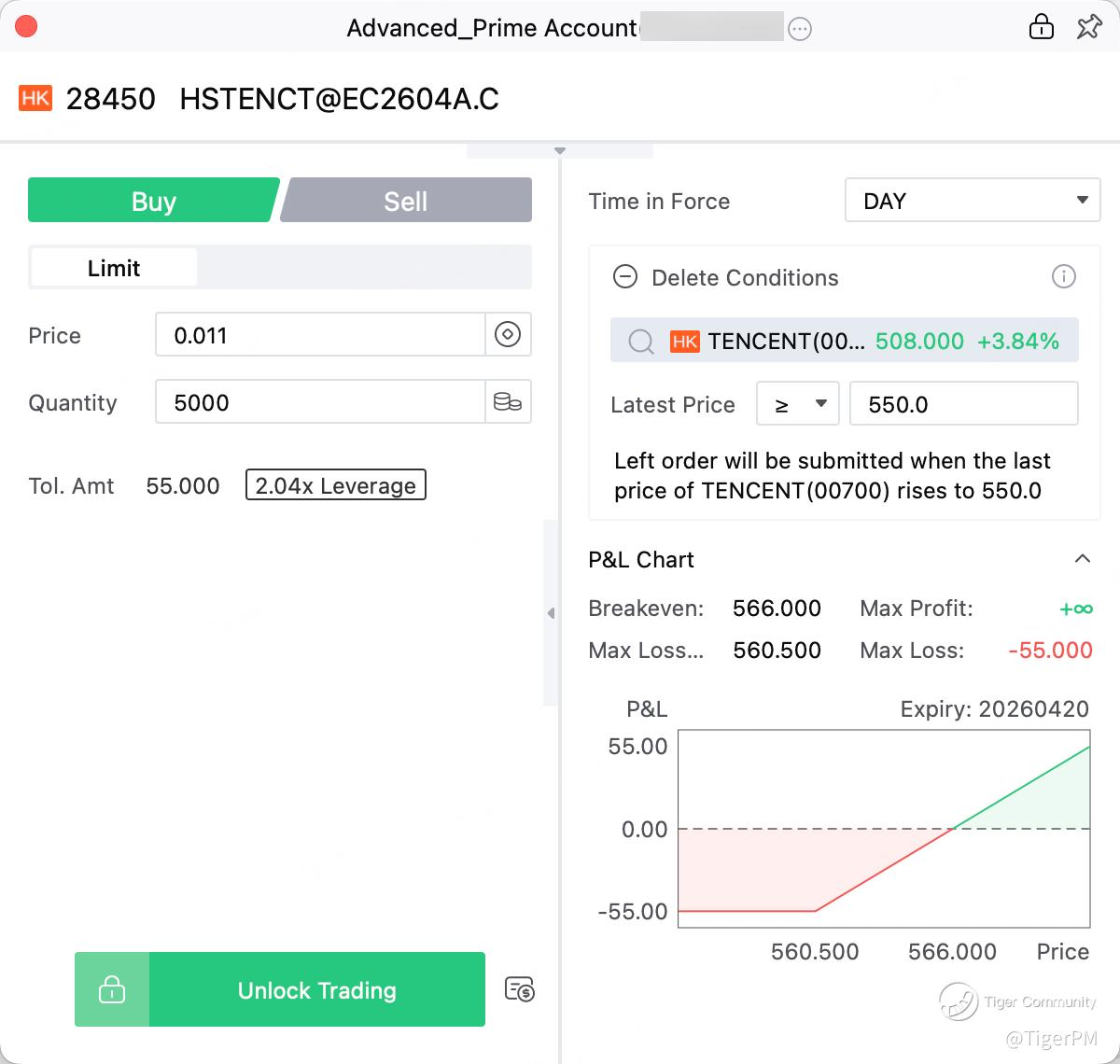Click the +3.84% change value
Image resolution: width=1120 pixels, height=1064 pixels.
(x=1018, y=341)
